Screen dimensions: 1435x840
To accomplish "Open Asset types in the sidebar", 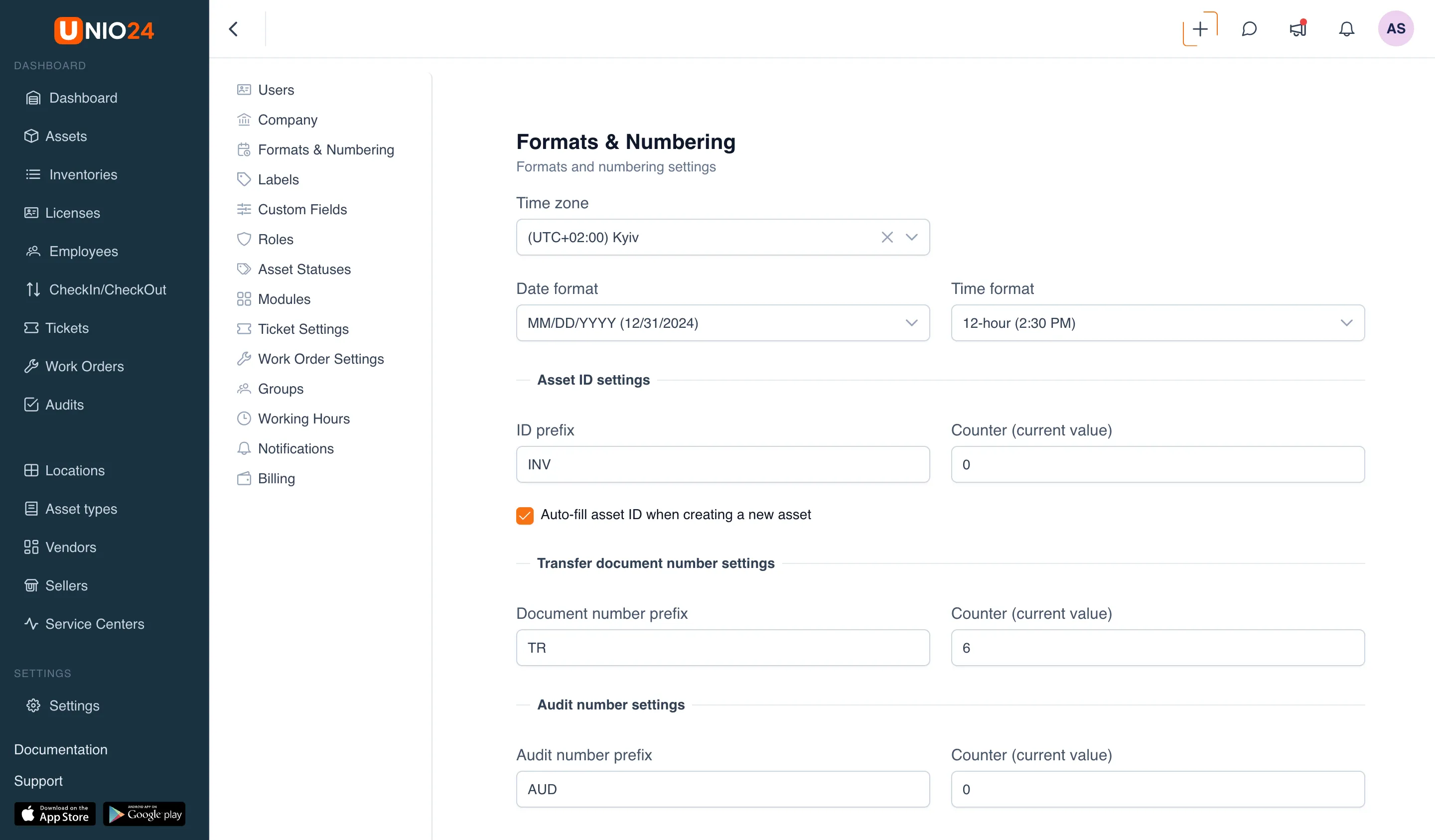I will (71, 509).
